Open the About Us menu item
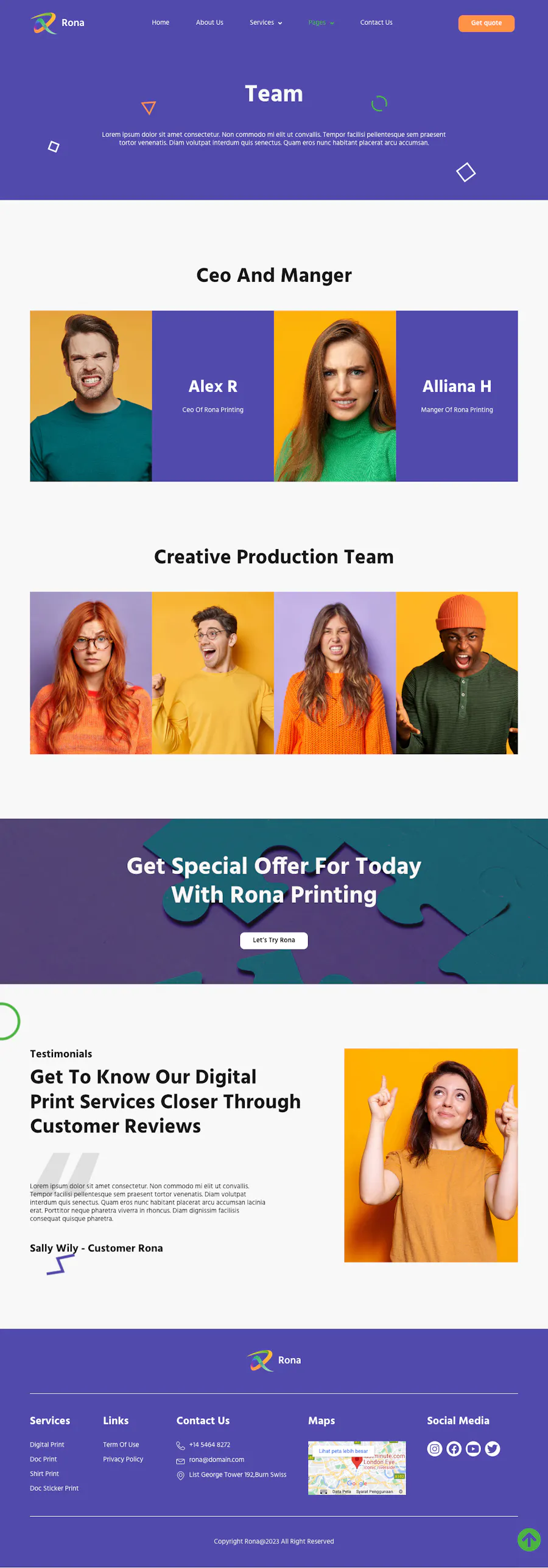This screenshot has height=1568, width=548. pos(209,23)
